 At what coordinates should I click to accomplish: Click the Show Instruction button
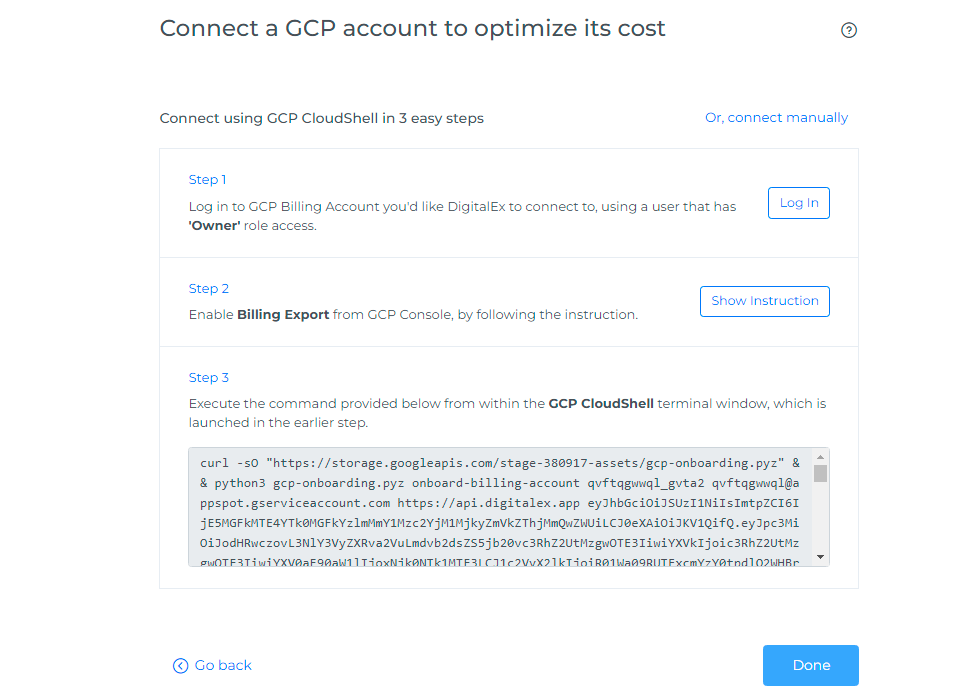pos(764,301)
